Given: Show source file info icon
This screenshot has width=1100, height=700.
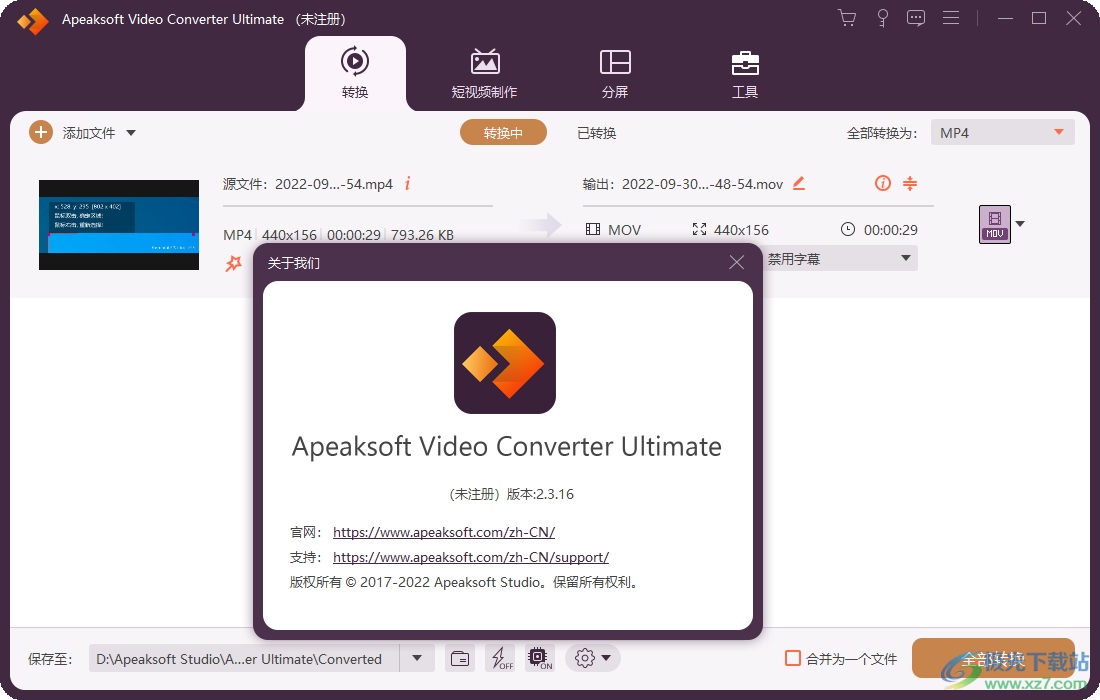Looking at the screenshot, I should point(408,184).
